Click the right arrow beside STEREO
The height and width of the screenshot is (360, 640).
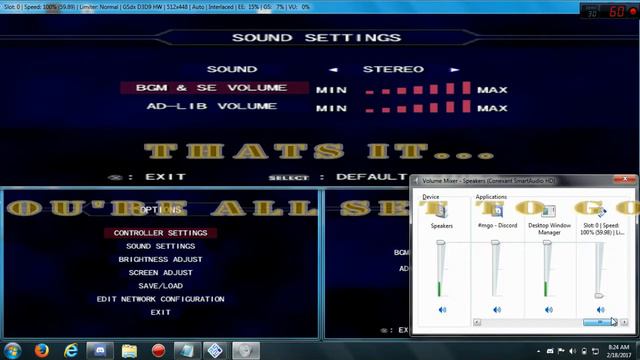click(x=454, y=70)
